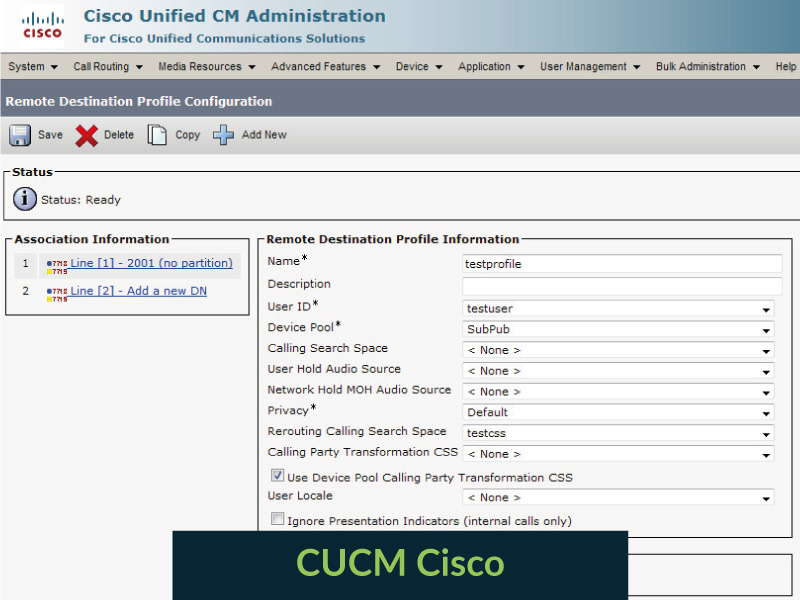Click the Status: Ready text
The image size is (800, 600).
81,200
